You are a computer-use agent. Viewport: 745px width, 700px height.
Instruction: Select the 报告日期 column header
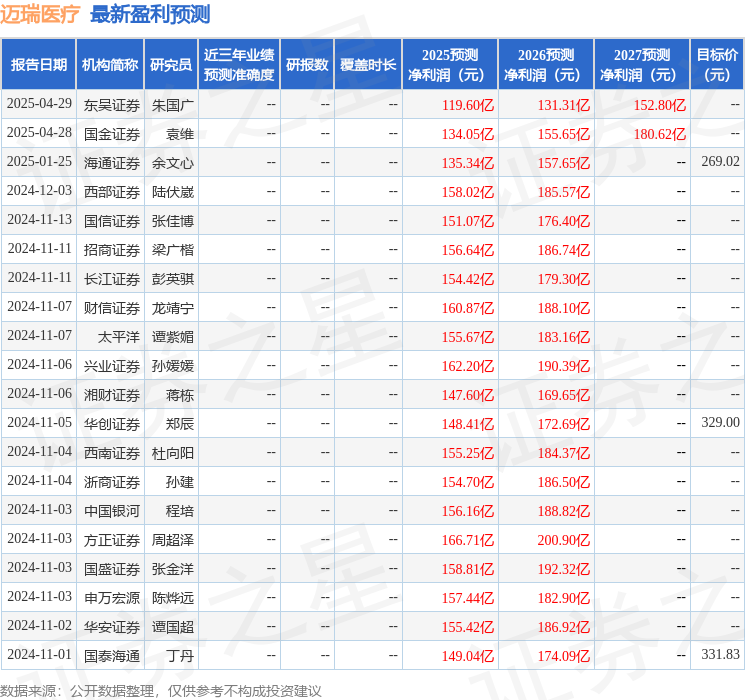pyautogui.click(x=38, y=64)
